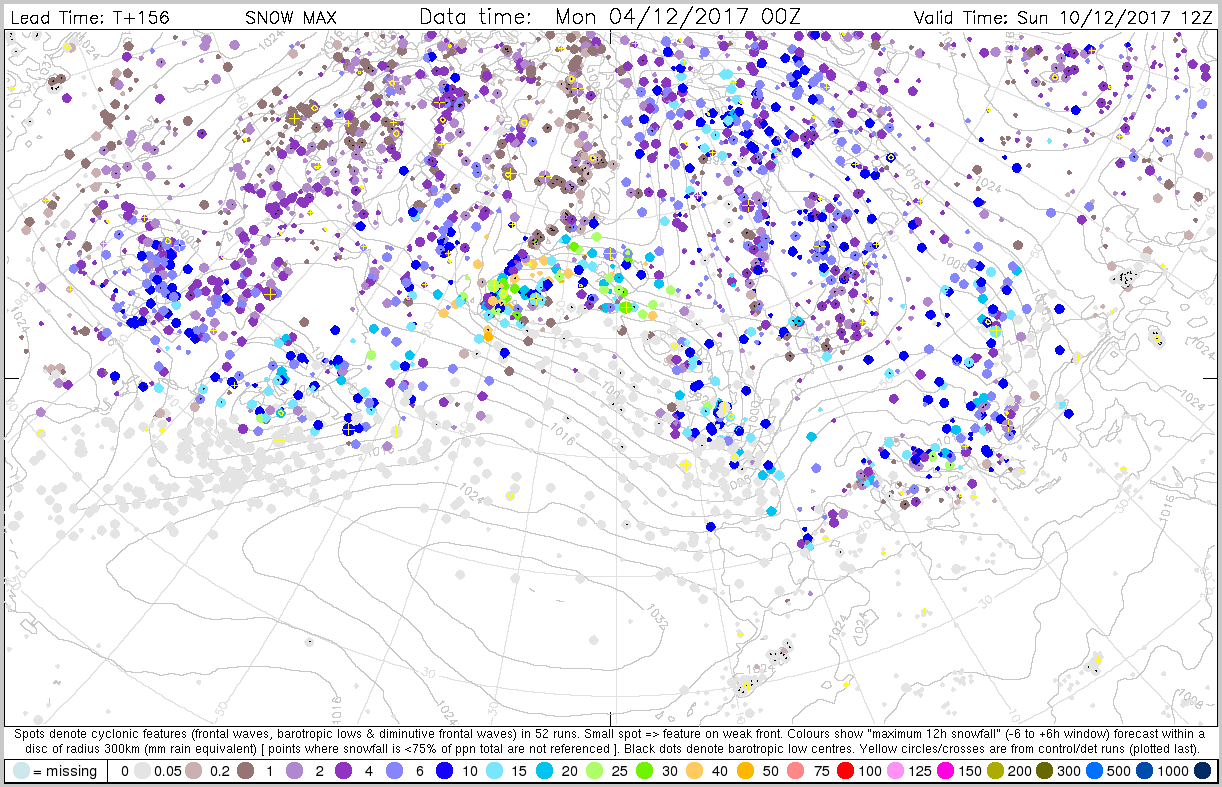
Task: Pick the lilac swatch between 1 and 2
Action: [x=294, y=771]
